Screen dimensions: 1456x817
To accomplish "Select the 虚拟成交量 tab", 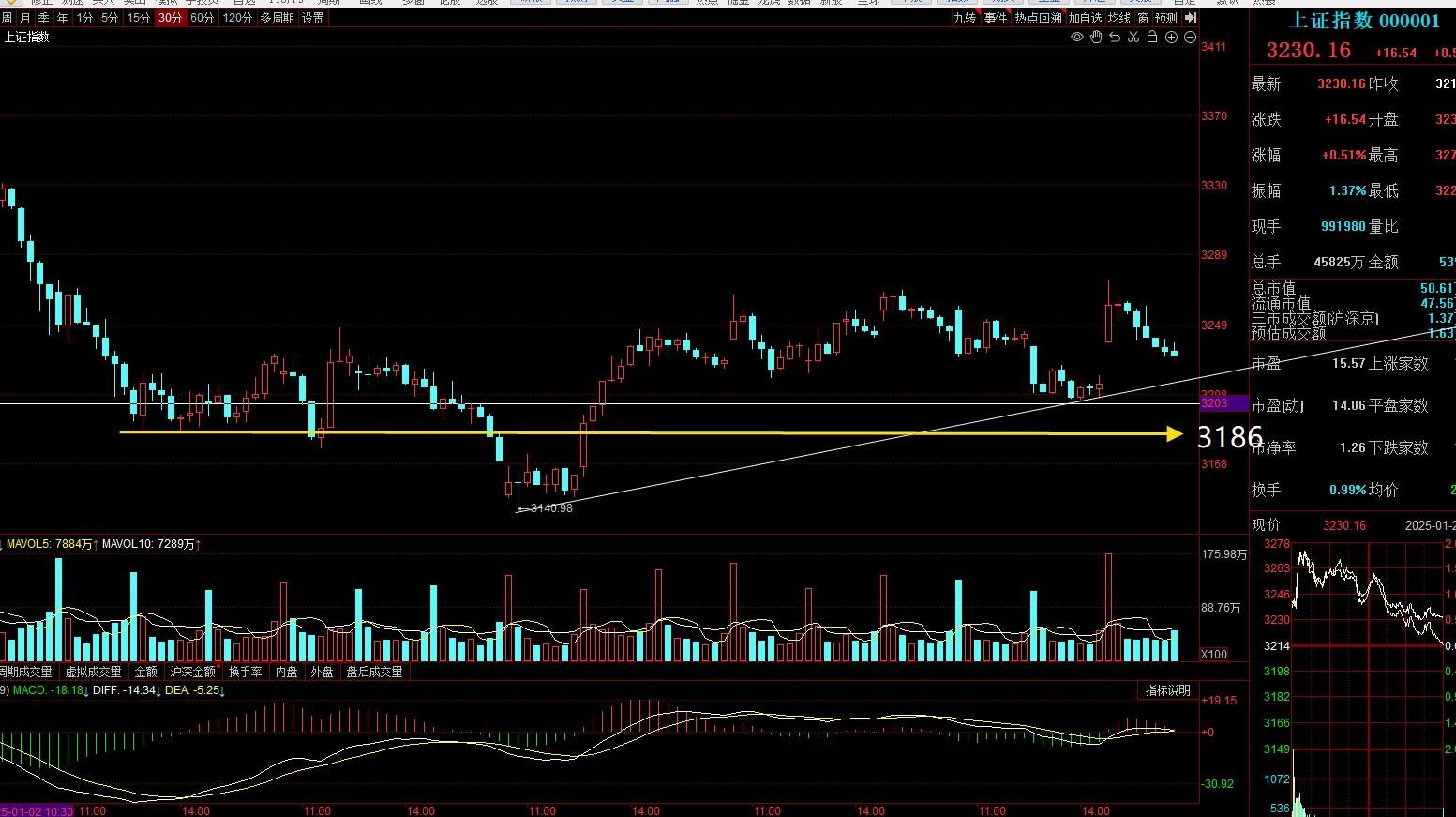I will pos(93,672).
